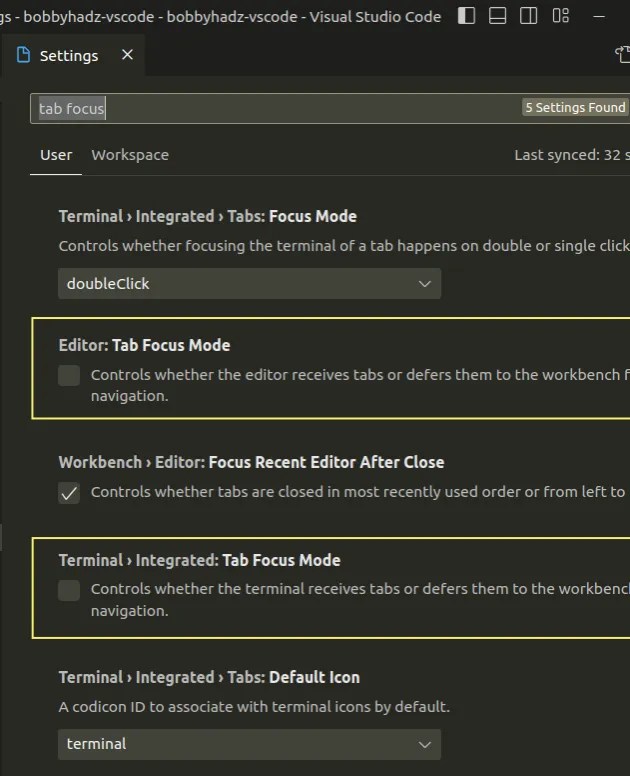Click the window title 'Visual Studio Code'
630x776 pixels.
point(375,17)
